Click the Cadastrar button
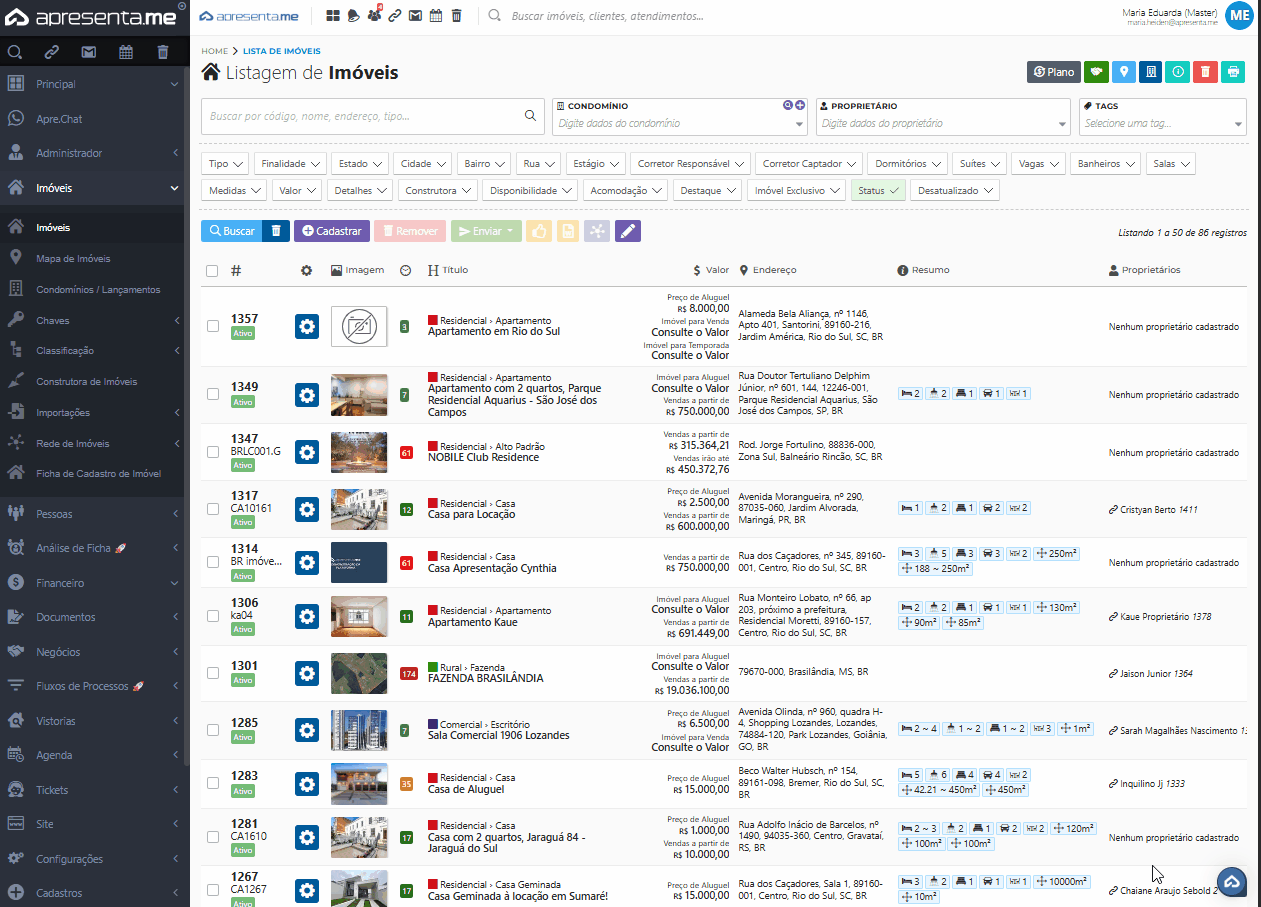 coord(332,231)
